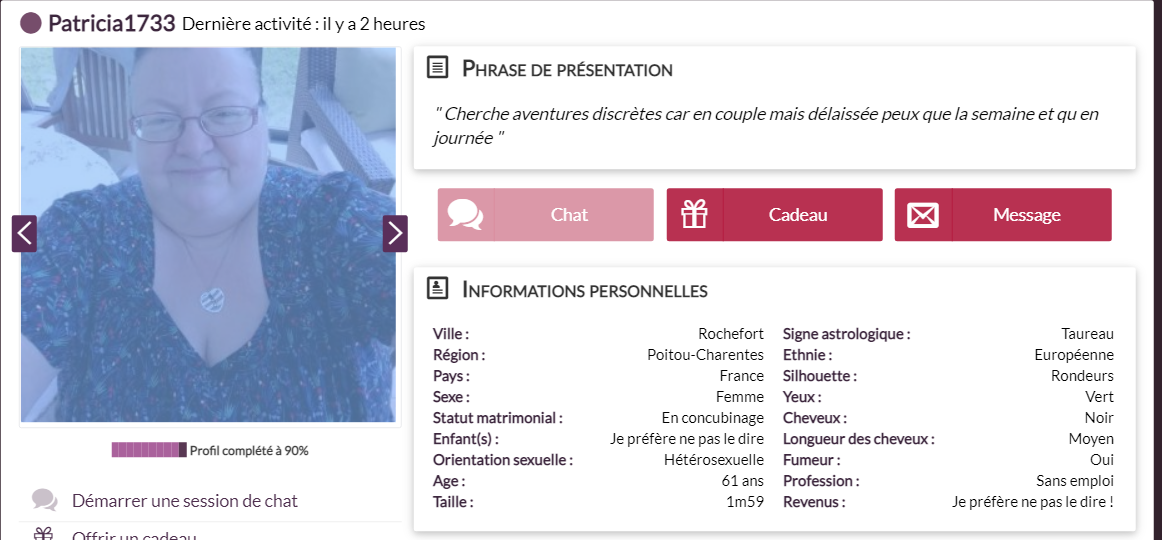Send a gift with the Cadeau button
This screenshot has width=1162, height=540.
click(x=774, y=215)
